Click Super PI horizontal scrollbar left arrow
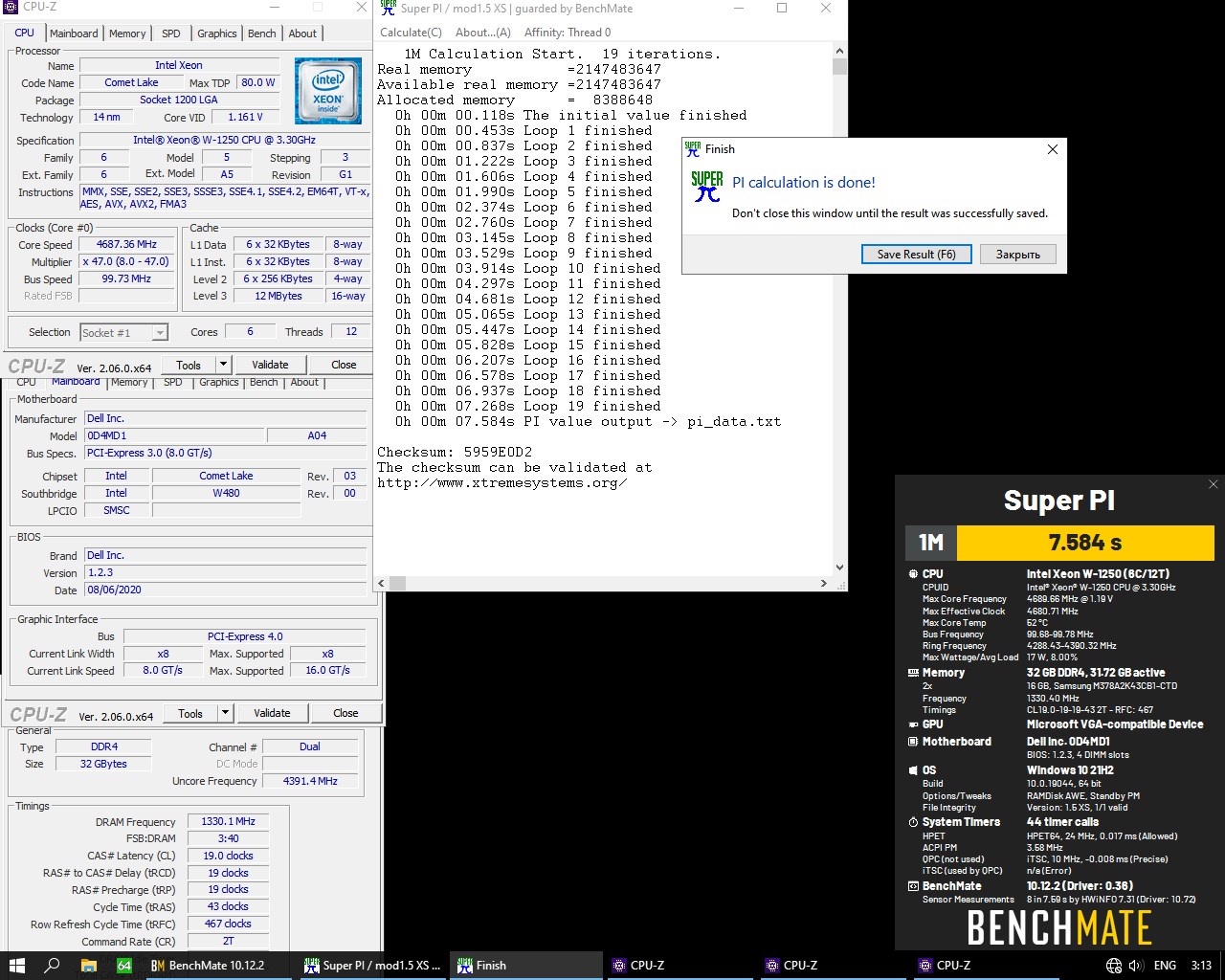 pyautogui.click(x=381, y=583)
